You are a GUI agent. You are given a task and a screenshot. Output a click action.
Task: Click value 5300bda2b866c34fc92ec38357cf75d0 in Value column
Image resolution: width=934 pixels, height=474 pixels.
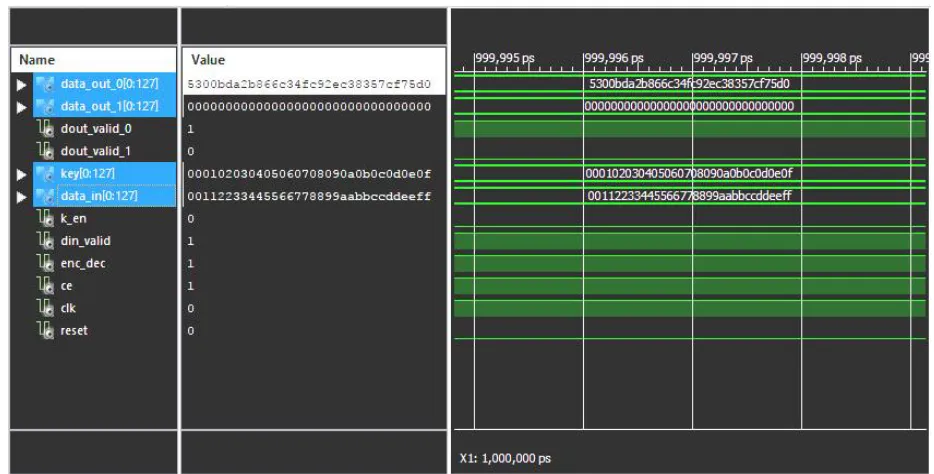(309, 85)
